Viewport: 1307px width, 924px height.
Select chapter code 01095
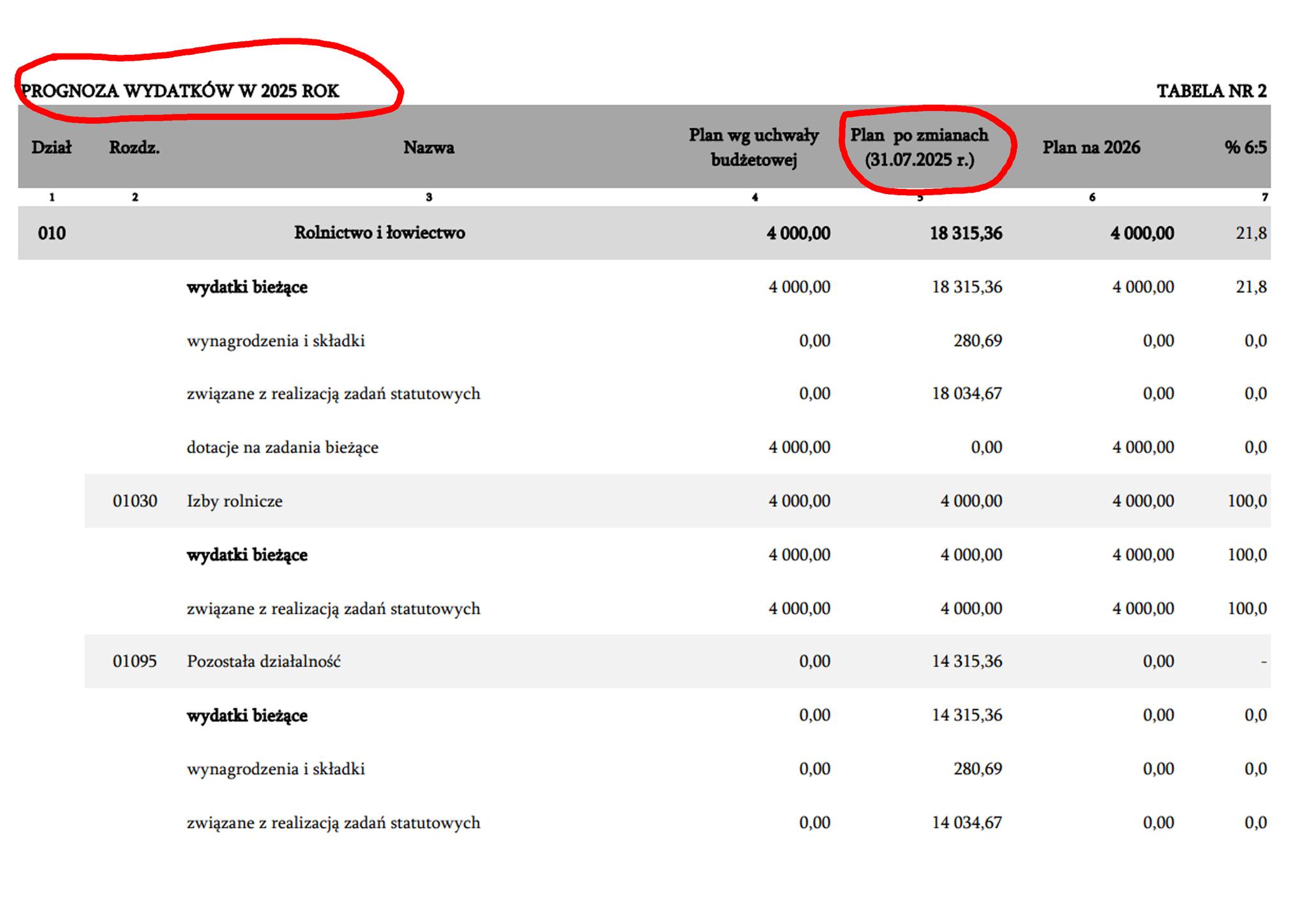pyautogui.click(x=135, y=661)
